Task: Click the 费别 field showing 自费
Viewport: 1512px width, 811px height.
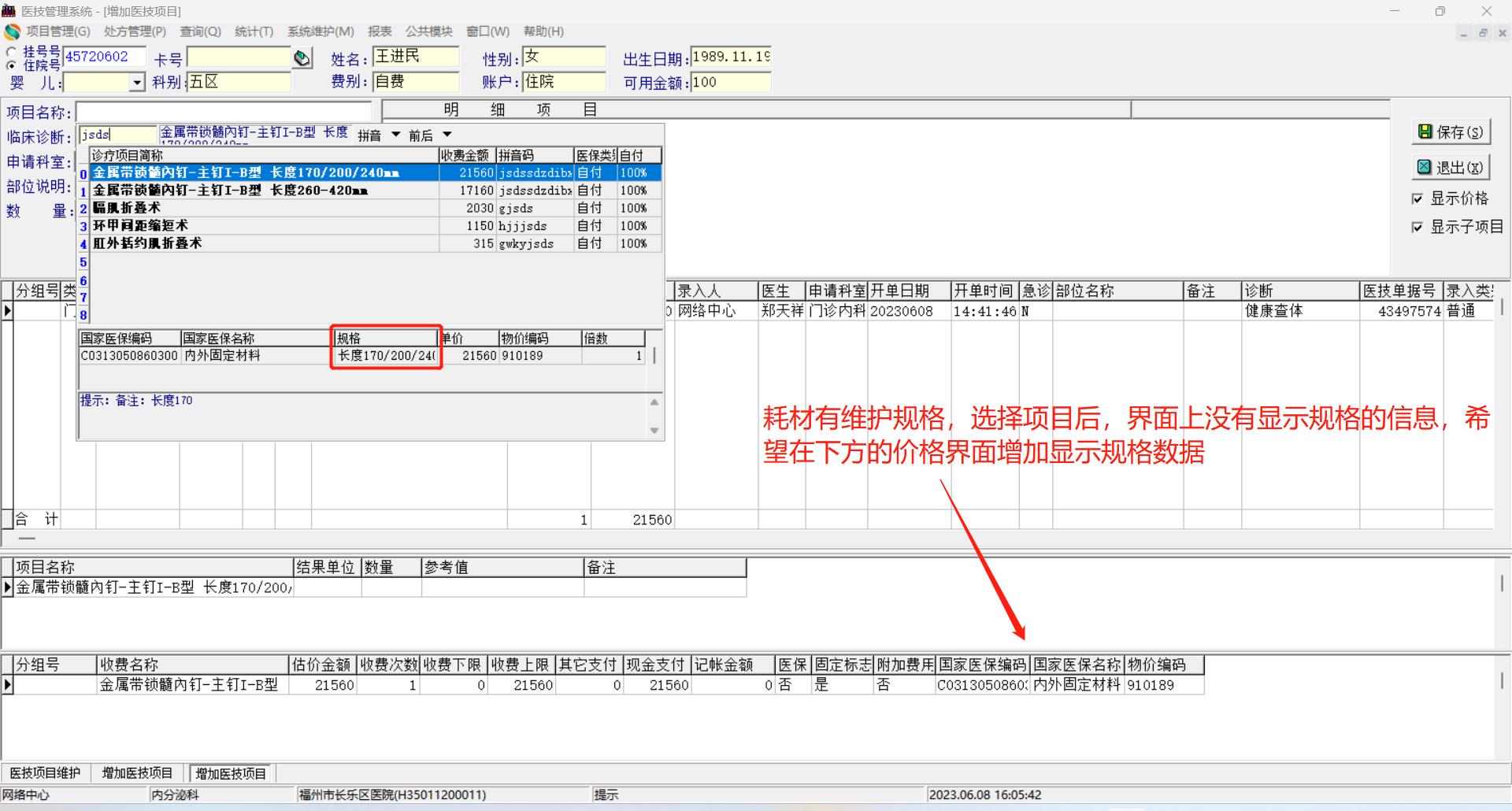Action: [415, 82]
